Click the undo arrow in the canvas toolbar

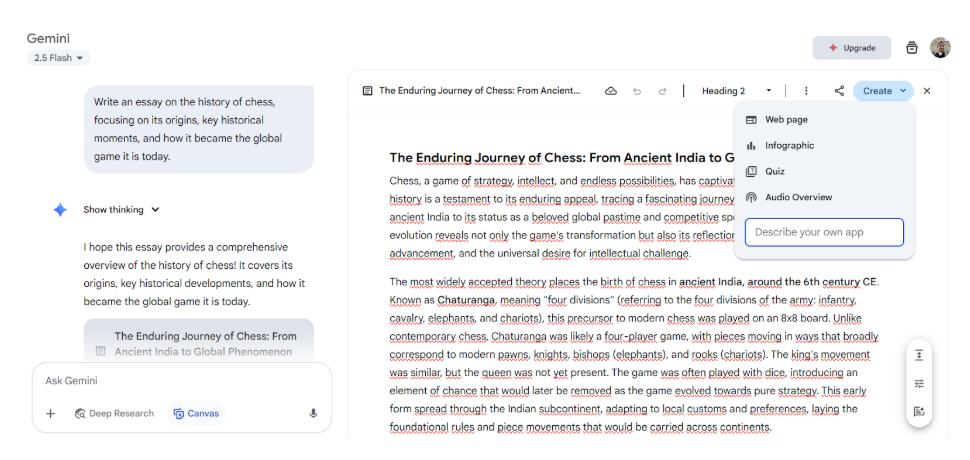point(637,91)
